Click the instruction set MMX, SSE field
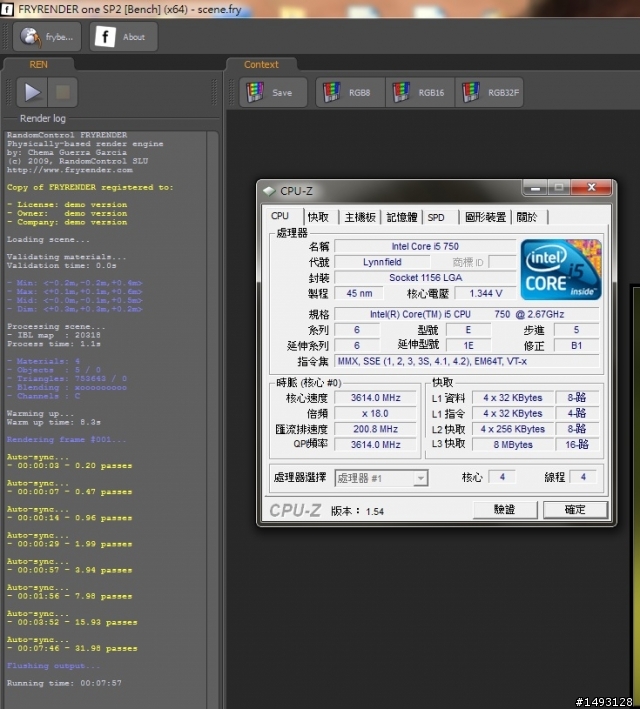Viewport: 640px width, 710px height. 467,361
